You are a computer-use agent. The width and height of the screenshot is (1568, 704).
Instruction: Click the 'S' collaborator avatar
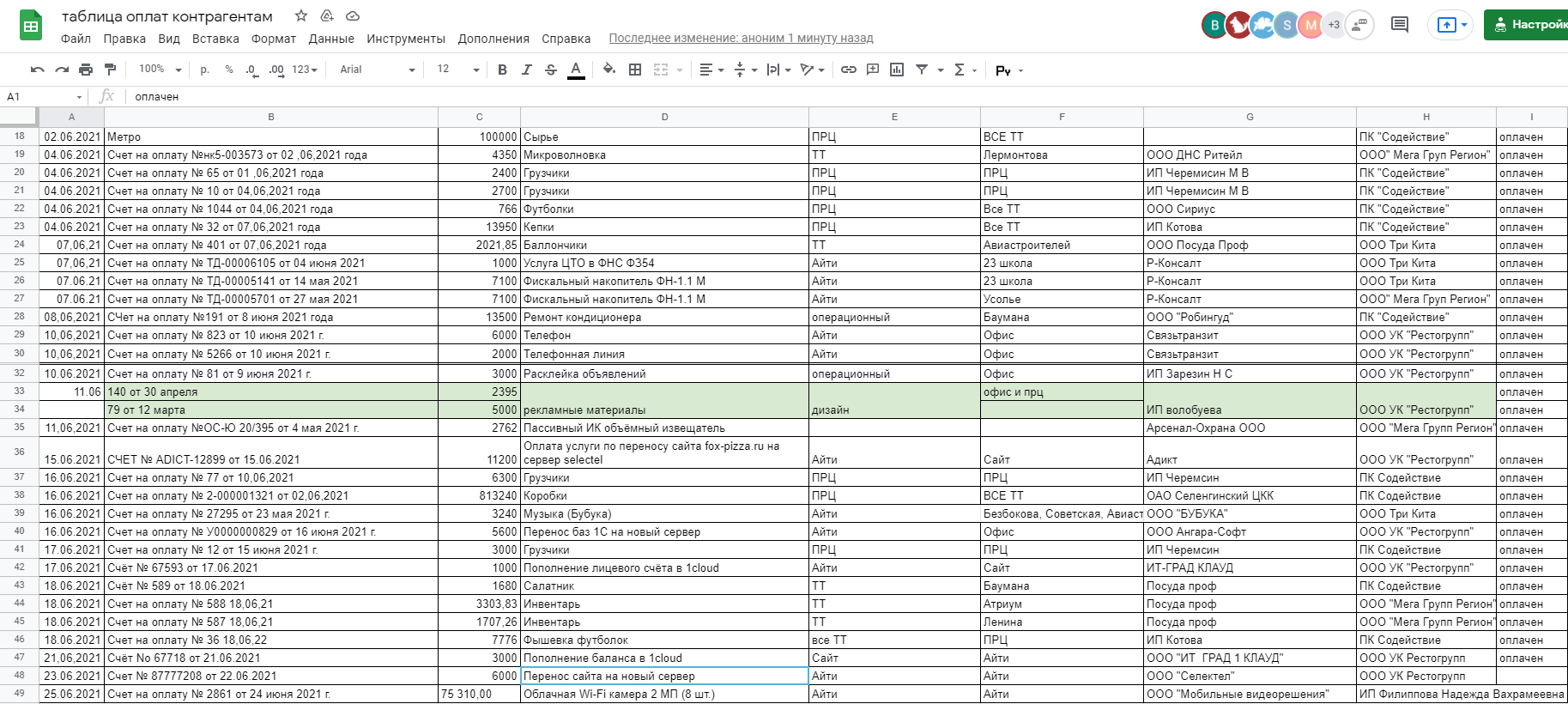[x=1286, y=25]
